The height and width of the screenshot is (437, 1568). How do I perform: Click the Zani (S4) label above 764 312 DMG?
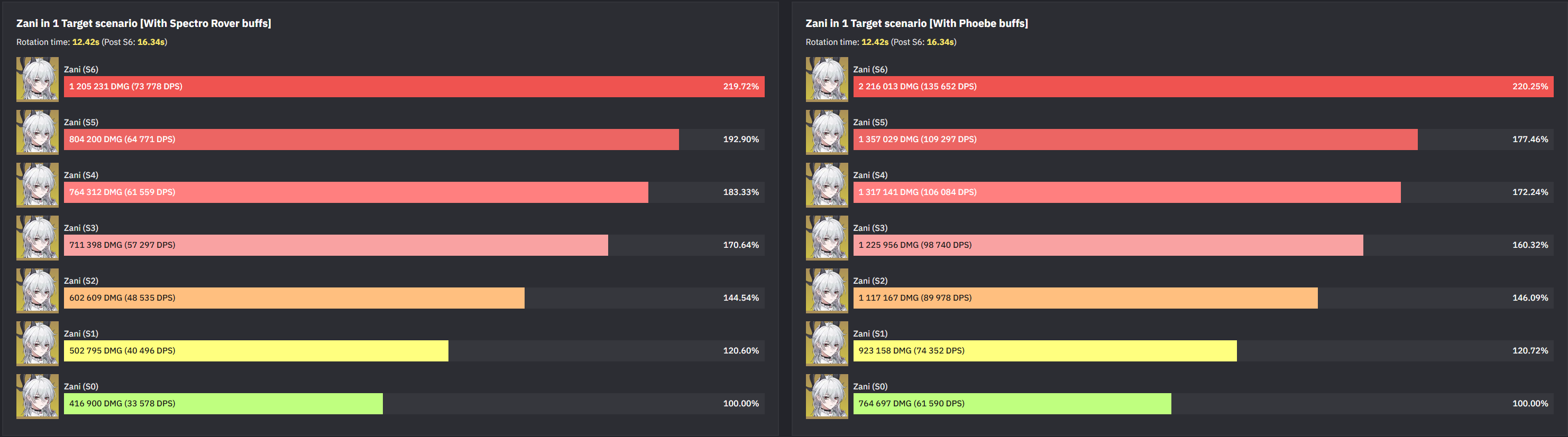coord(81,175)
